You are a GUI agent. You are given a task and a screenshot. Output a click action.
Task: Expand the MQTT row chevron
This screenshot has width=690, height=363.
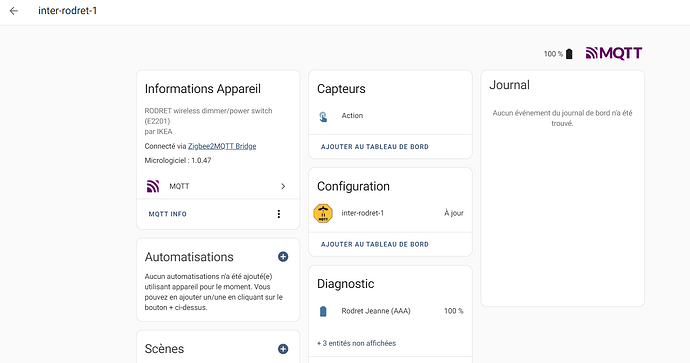(x=283, y=186)
